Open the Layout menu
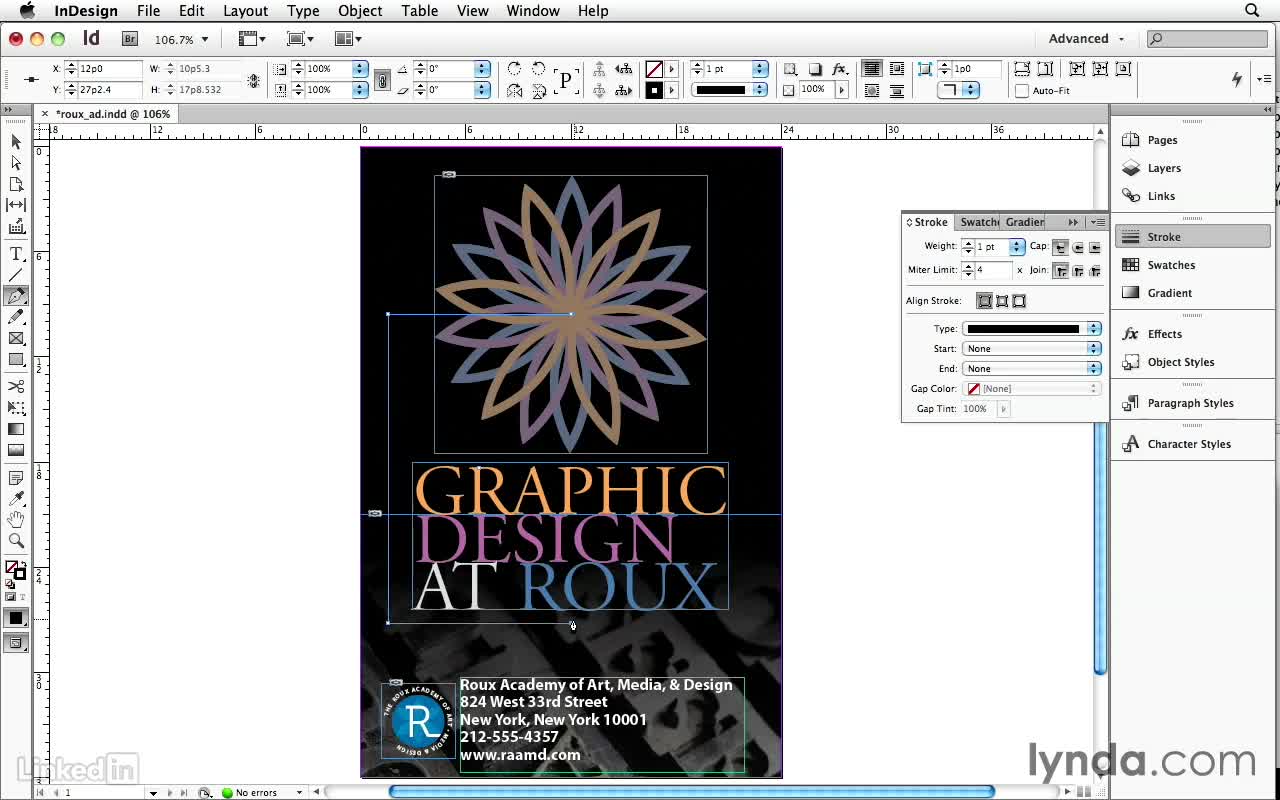The height and width of the screenshot is (800, 1280). [x=245, y=11]
